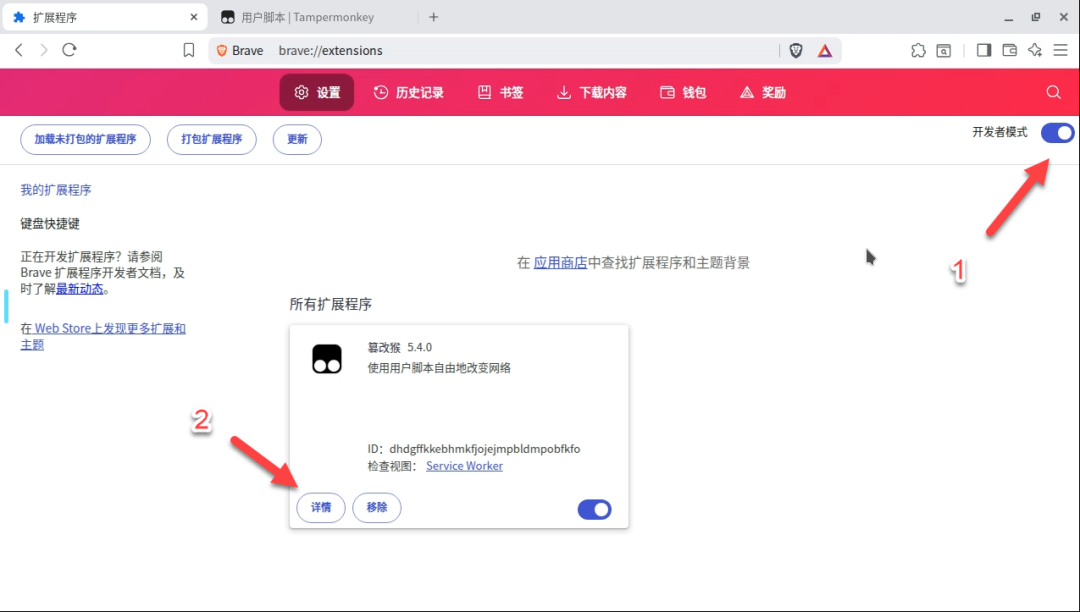1080x612 pixels.
Task: Open the toolbar icon left of the sidebar toggle
Action: [x=944, y=50]
